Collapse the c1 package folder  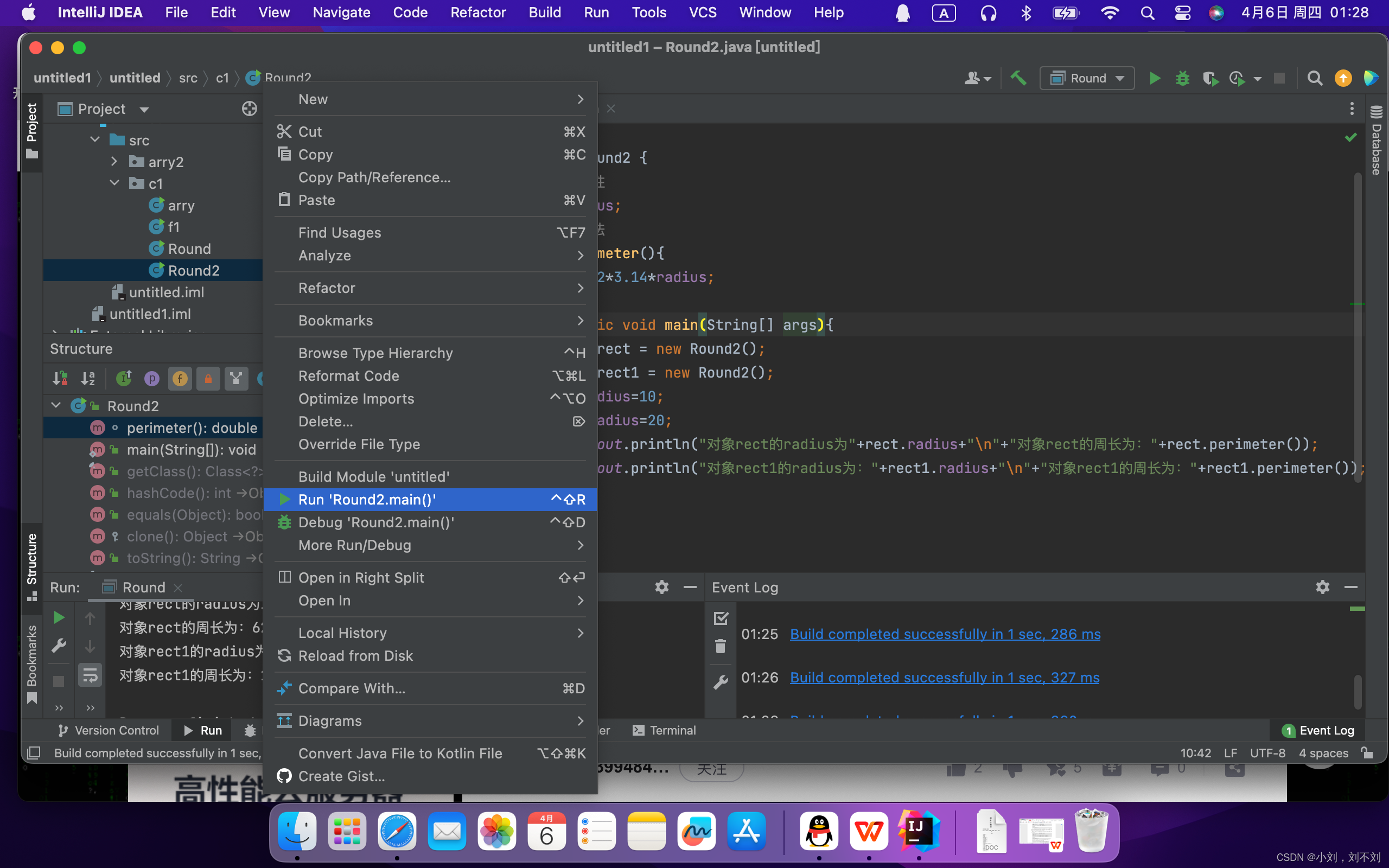(114, 183)
